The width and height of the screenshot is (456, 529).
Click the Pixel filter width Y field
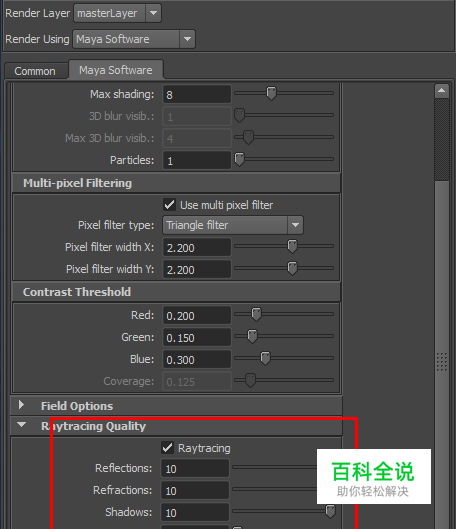coord(197,269)
